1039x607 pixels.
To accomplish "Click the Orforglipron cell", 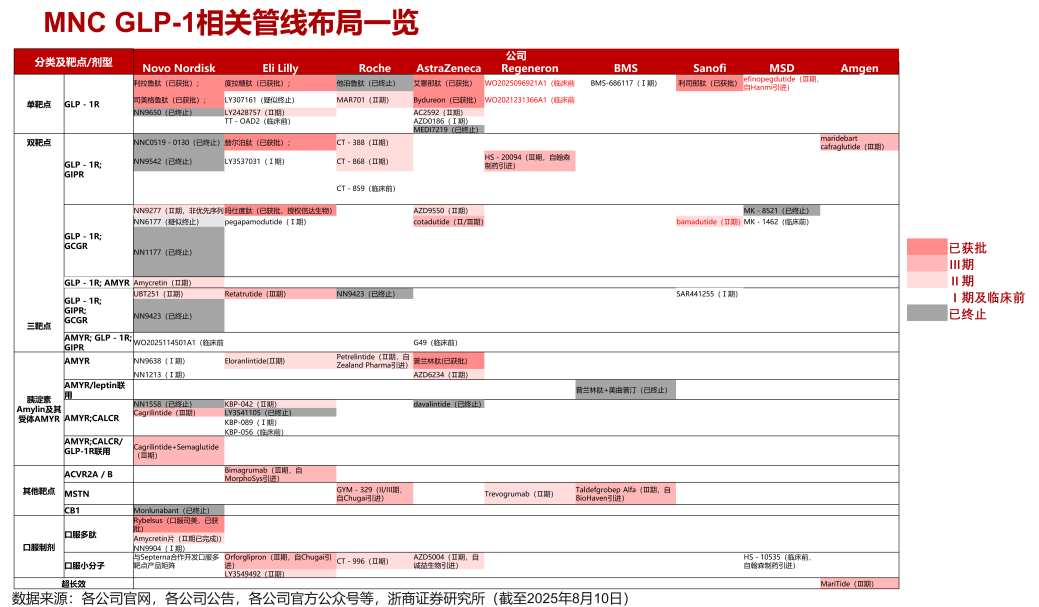I will point(280,561).
